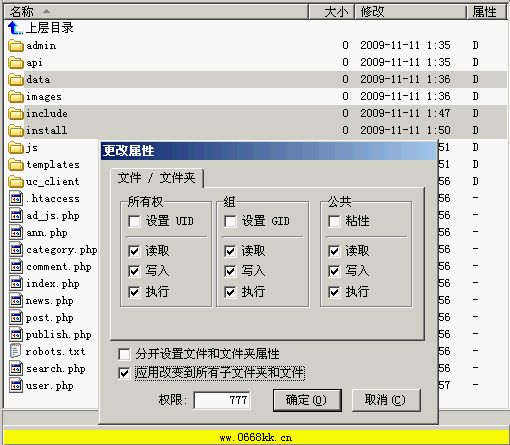Sort by the 修改 column header
The width and height of the screenshot is (510, 445).
tap(410, 12)
